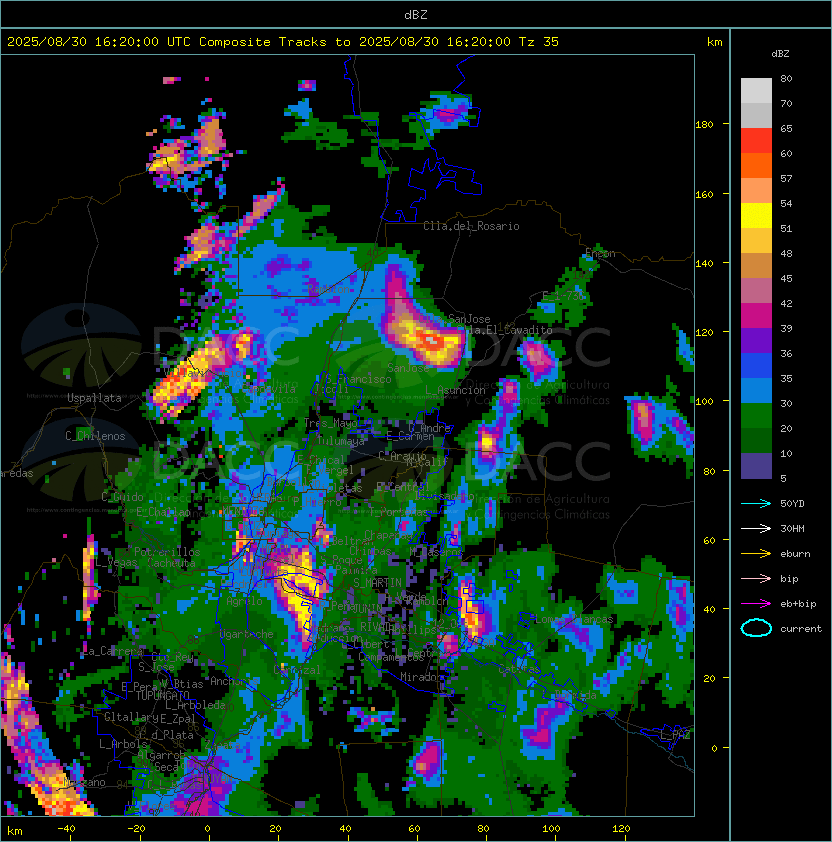832x842 pixels.
Task: Click the '100' tick on vertical km axis
Action: pyautogui.click(x=704, y=401)
